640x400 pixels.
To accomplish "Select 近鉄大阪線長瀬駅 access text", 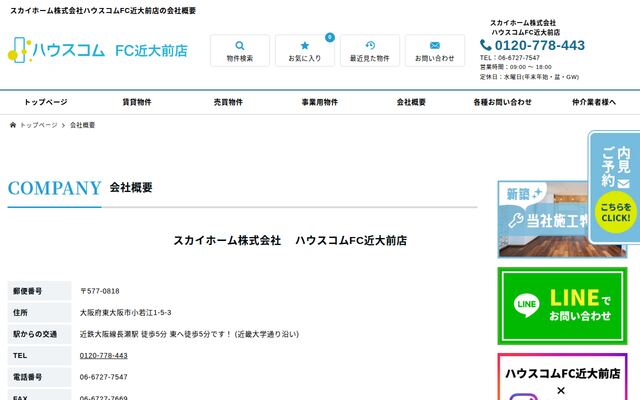I will [189, 334].
